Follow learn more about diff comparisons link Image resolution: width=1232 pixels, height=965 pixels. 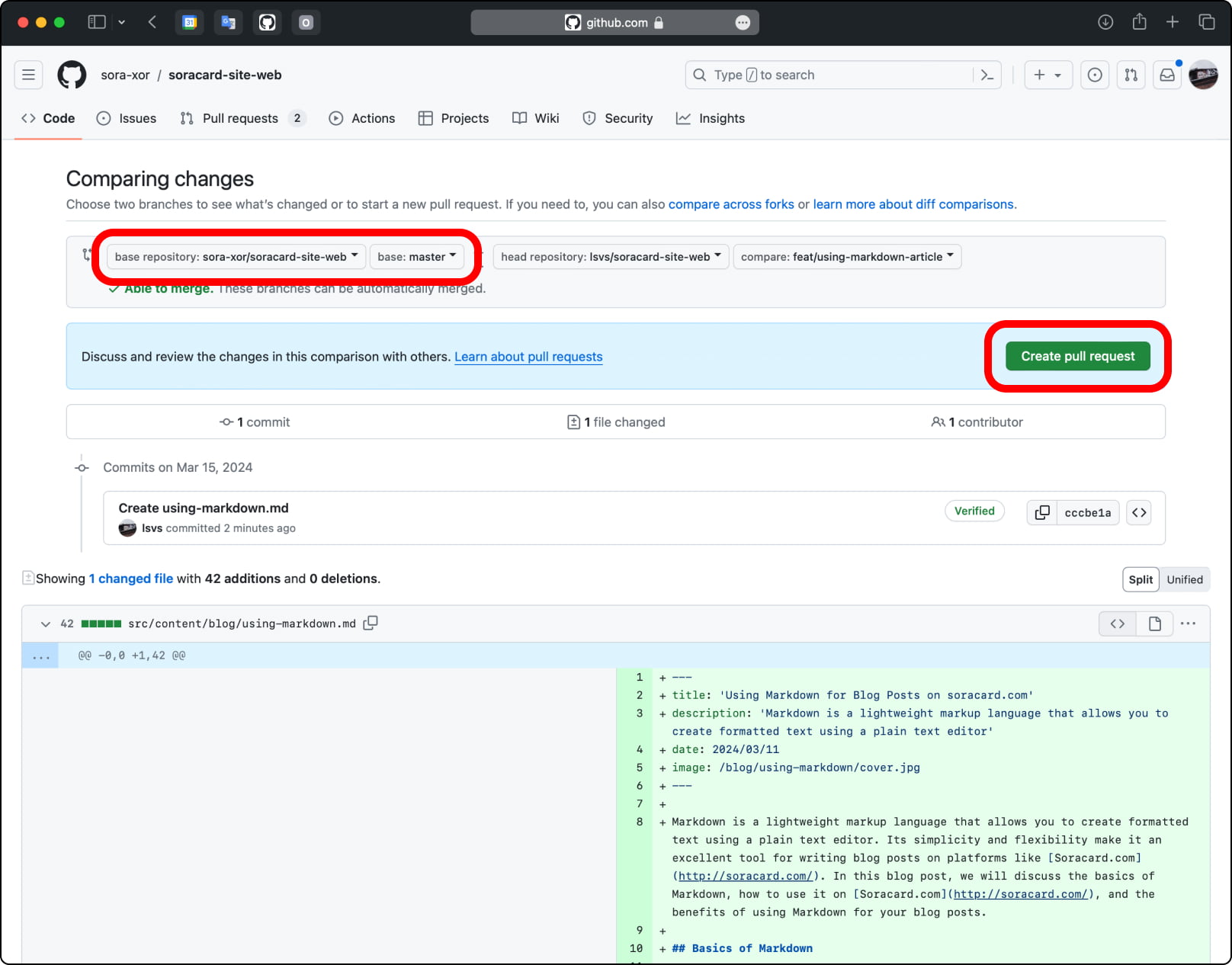915,204
